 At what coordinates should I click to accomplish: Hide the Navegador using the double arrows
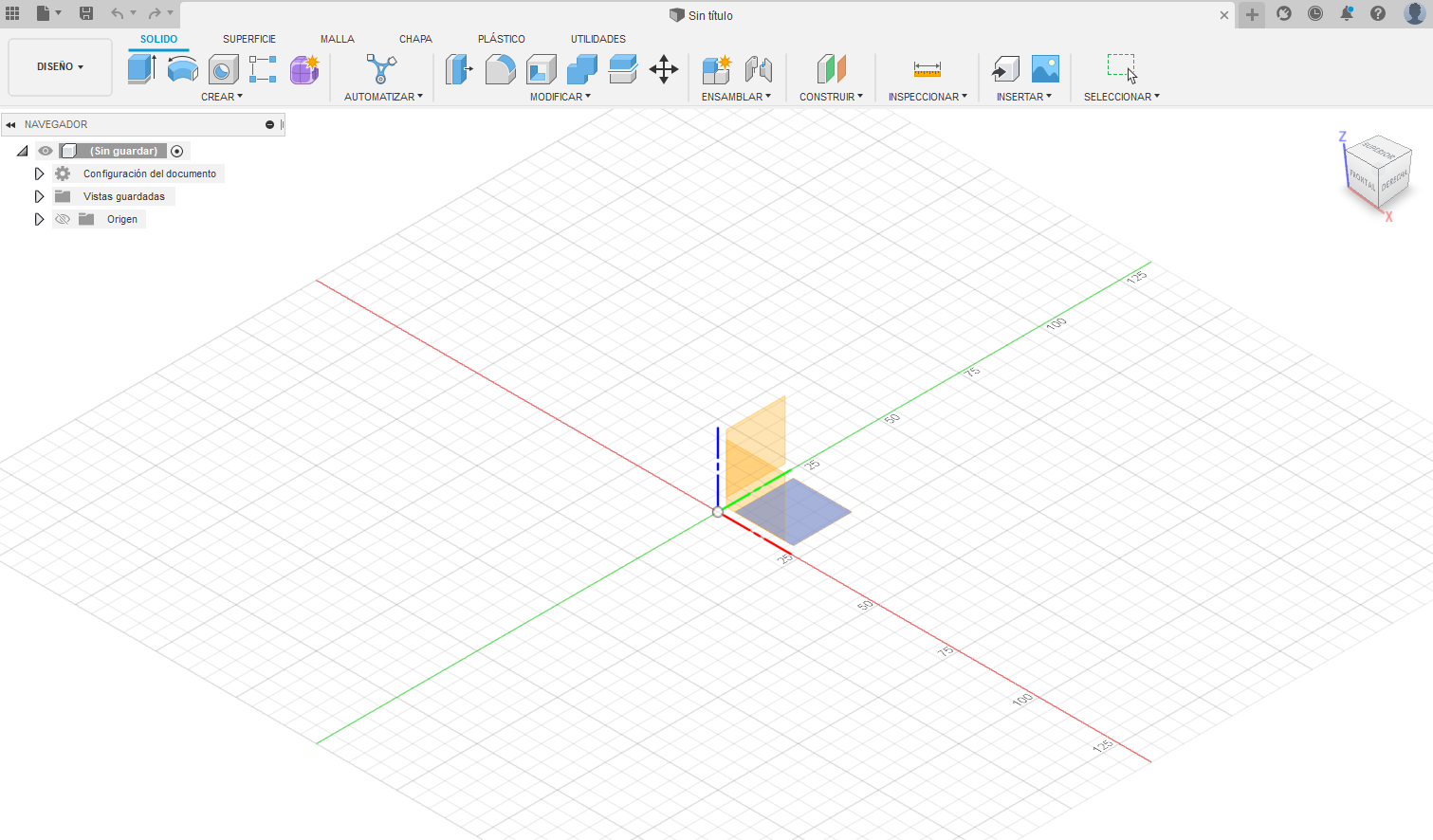[x=10, y=124]
